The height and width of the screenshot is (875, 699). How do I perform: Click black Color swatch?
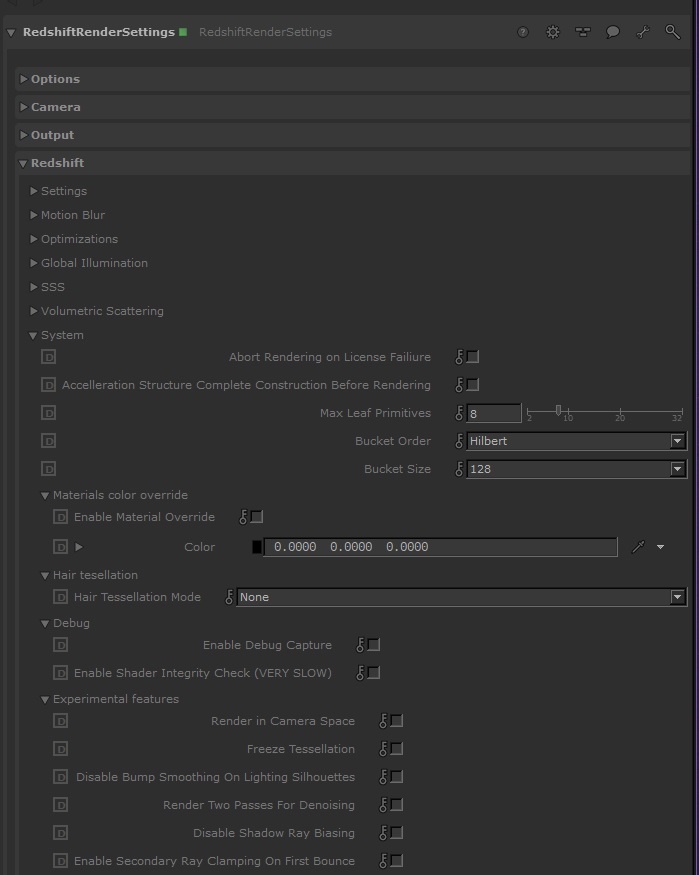(x=257, y=547)
